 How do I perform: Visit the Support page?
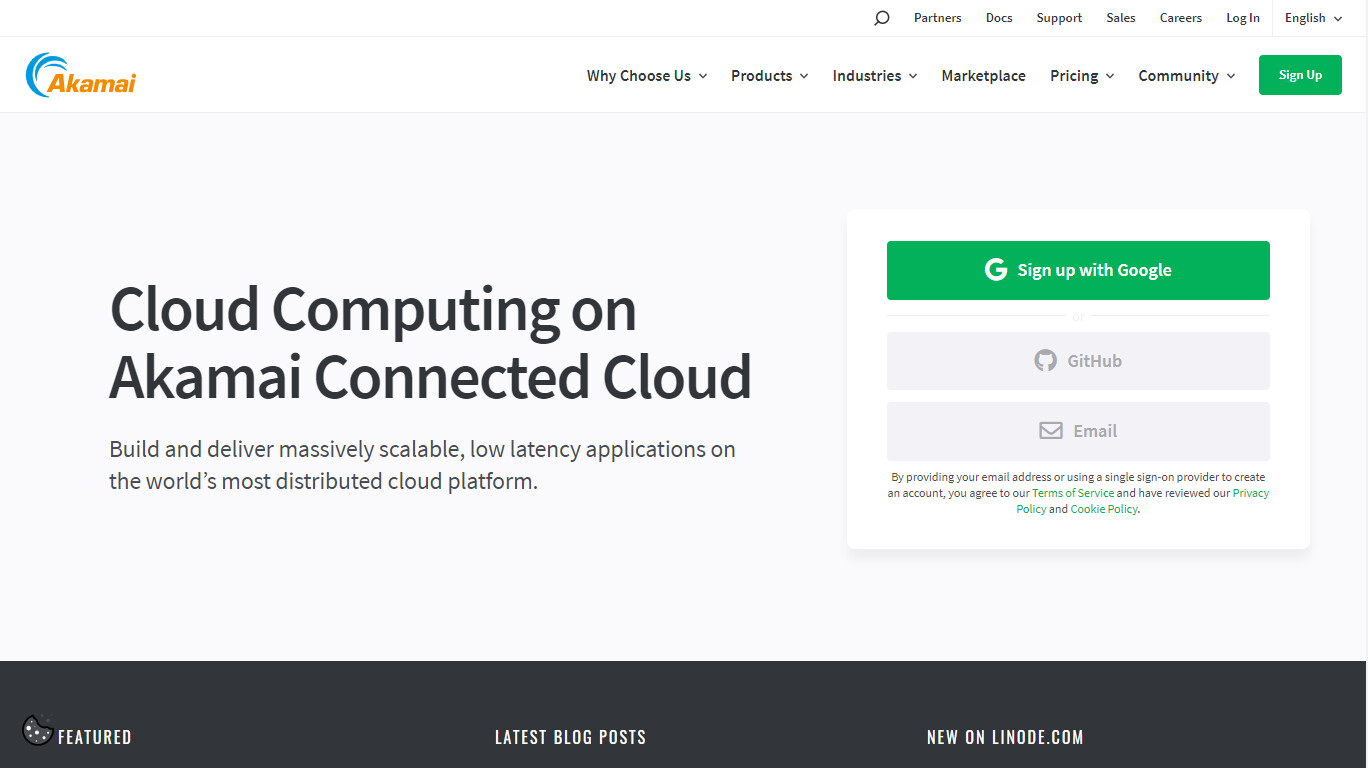(x=1059, y=18)
